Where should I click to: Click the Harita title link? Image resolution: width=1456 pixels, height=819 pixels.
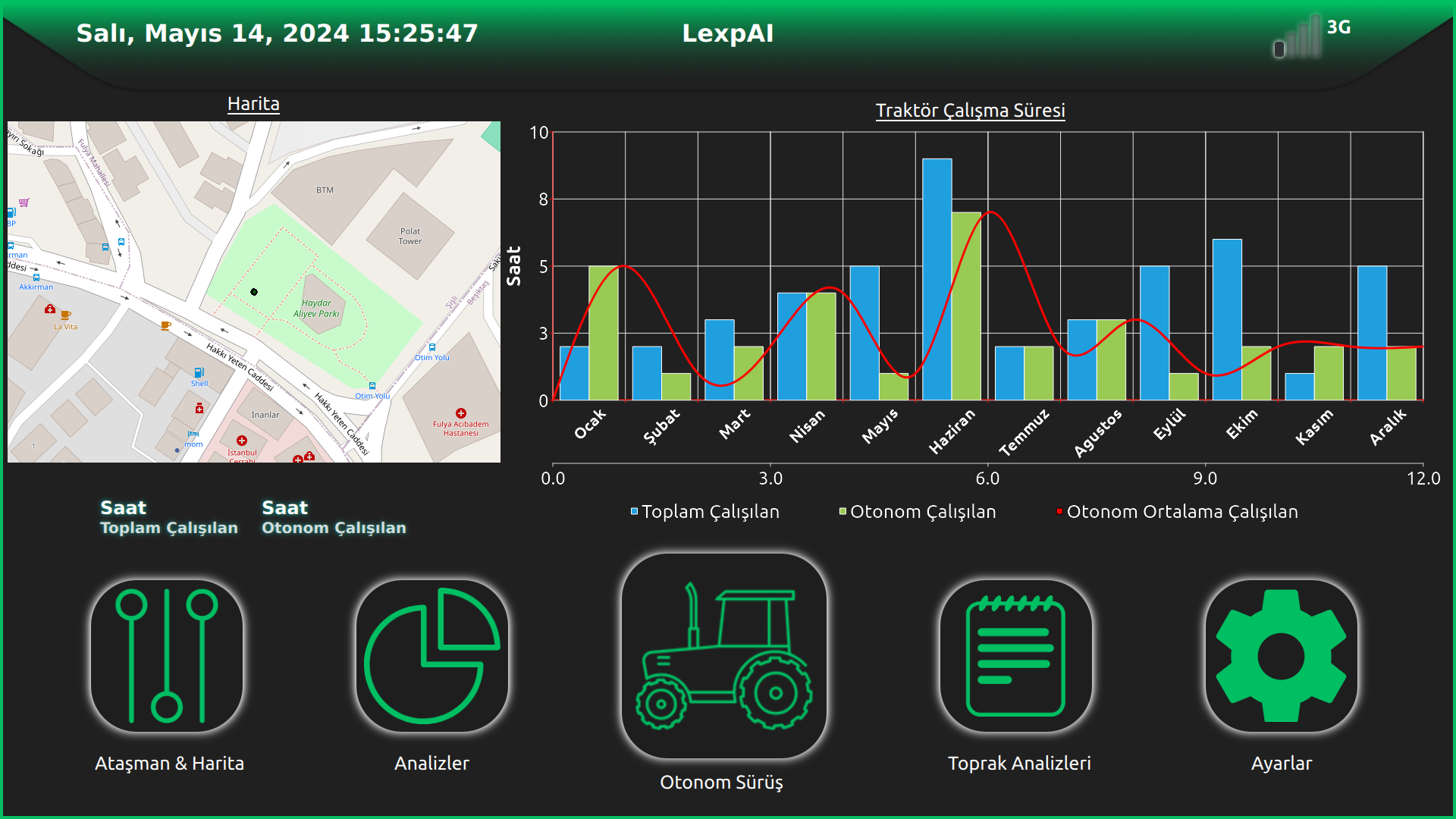[x=253, y=104]
